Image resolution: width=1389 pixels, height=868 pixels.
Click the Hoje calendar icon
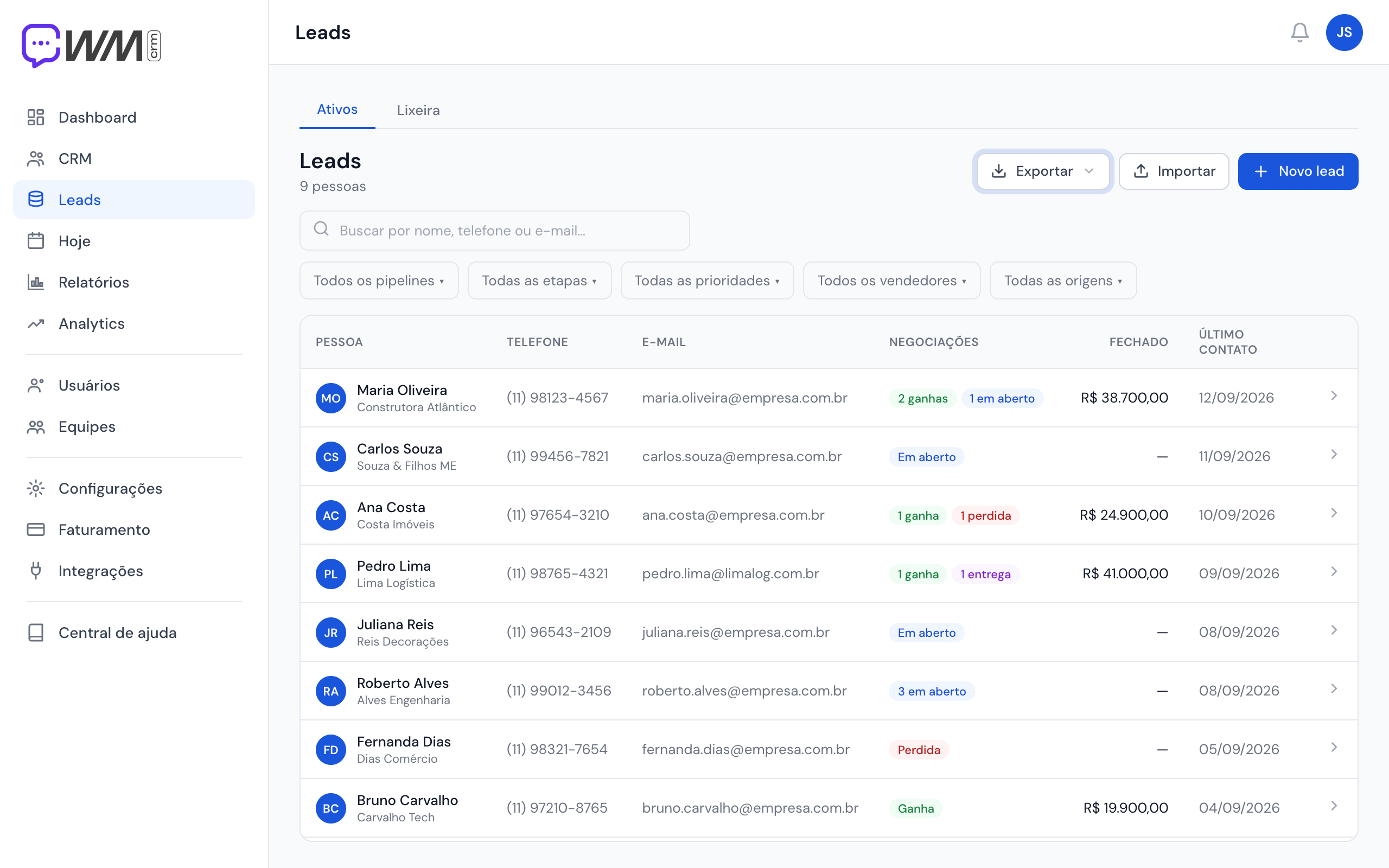(36, 241)
